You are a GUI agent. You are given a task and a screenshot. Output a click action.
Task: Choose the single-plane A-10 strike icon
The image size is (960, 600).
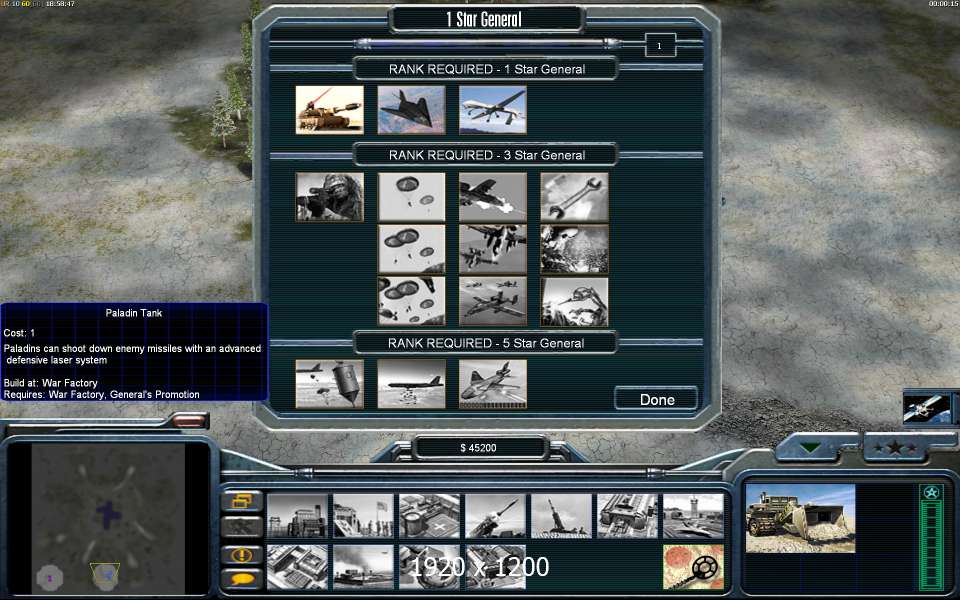[x=492, y=197]
